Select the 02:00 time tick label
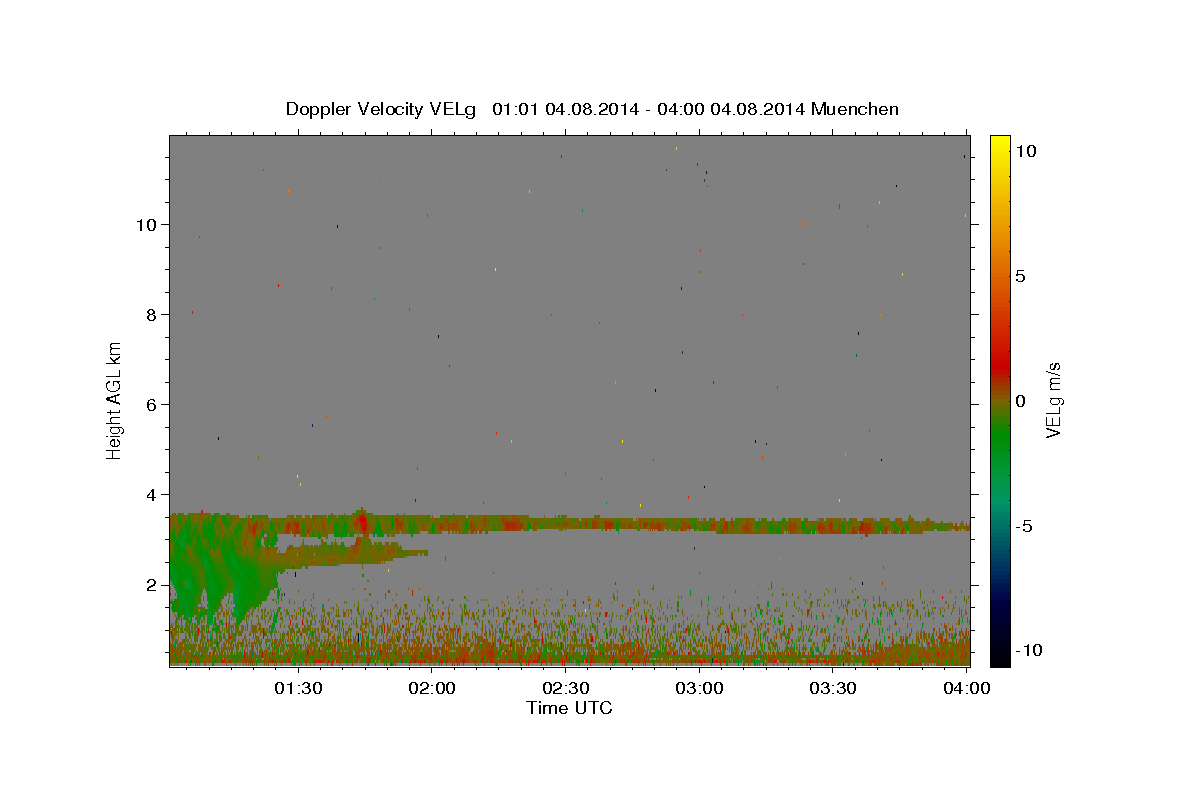The image size is (1200, 800). [x=432, y=688]
